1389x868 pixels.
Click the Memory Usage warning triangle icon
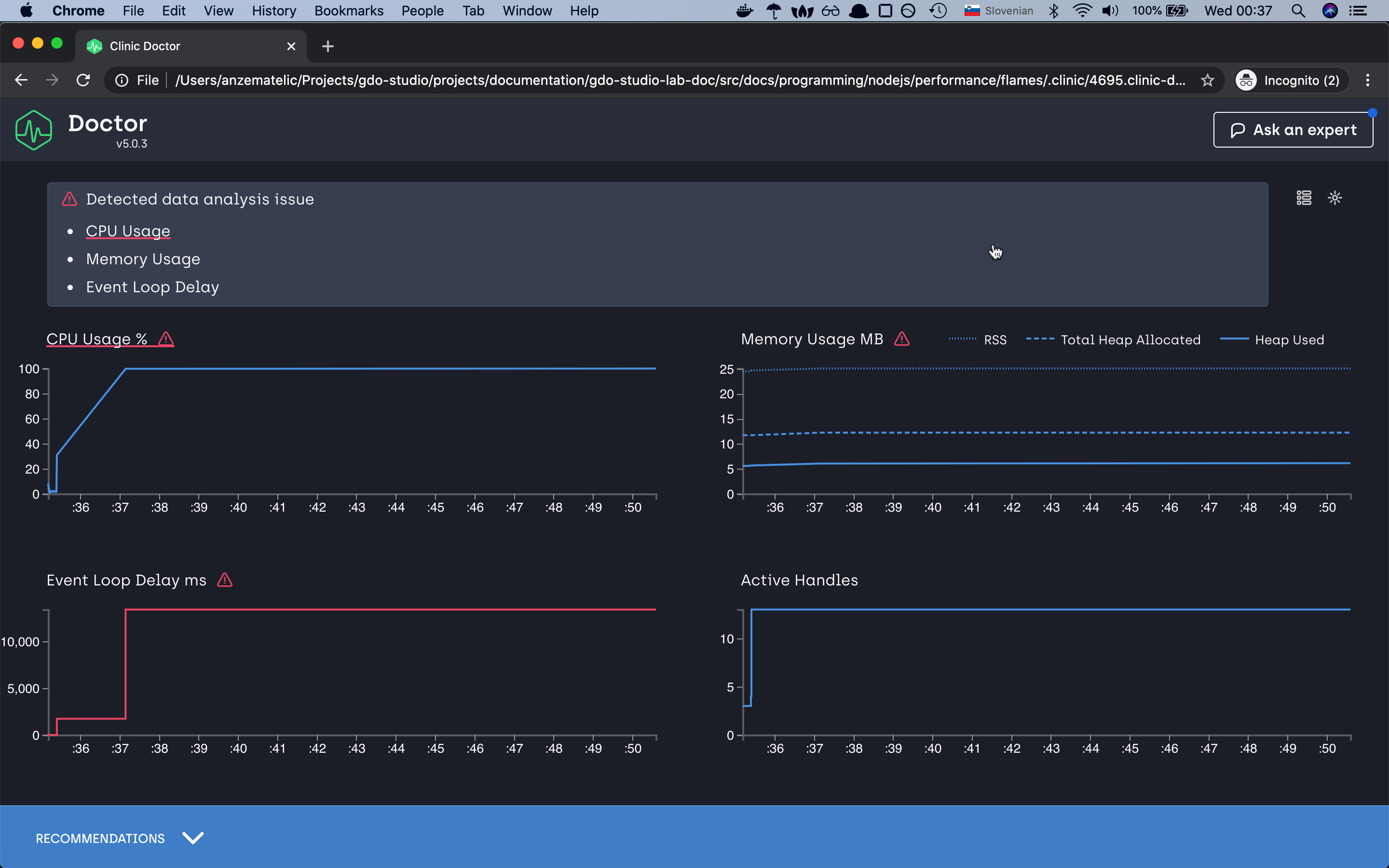[902, 339]
